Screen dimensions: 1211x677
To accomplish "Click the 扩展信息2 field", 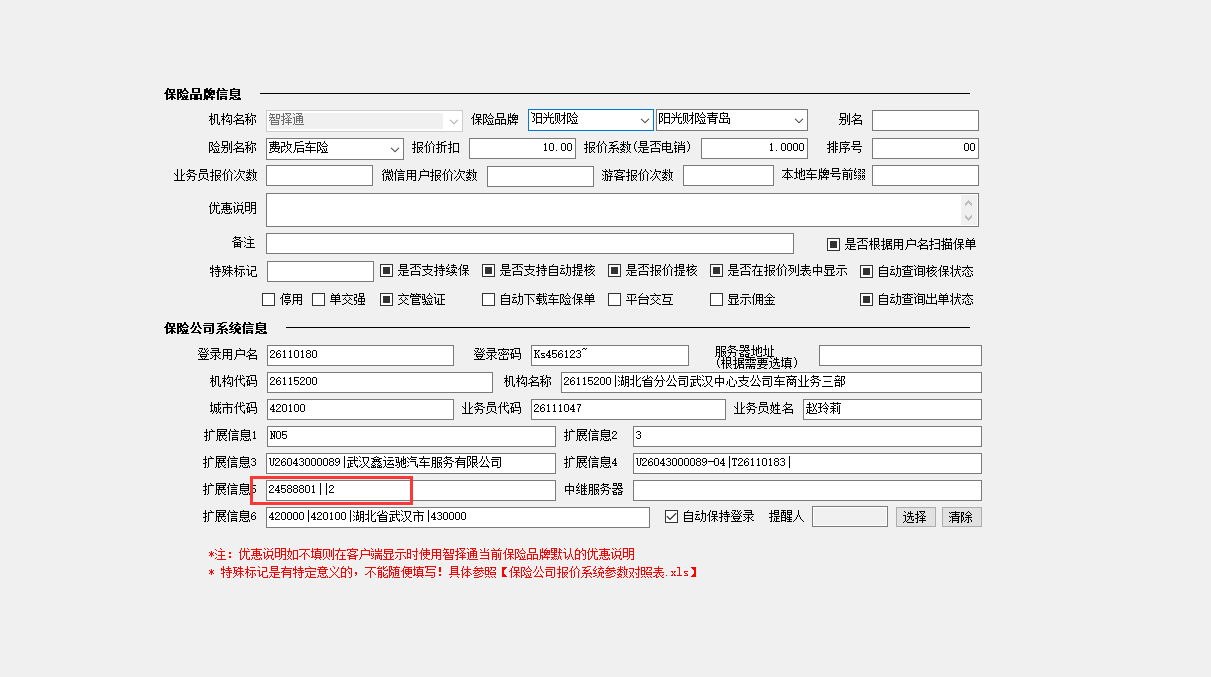I will 807,436.
